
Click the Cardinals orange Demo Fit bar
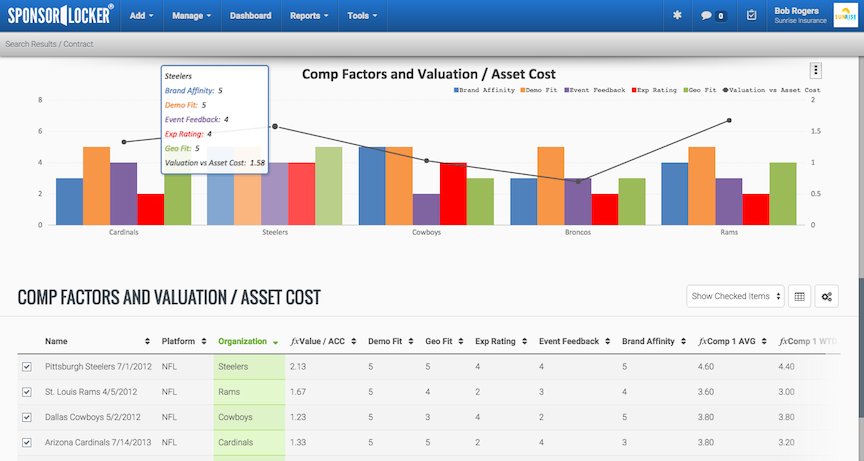pos(96,186)
